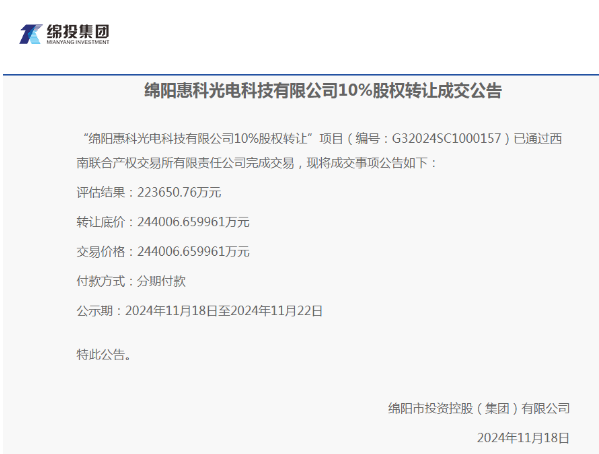Viewport: 599px width, 454px height.
Task: Click the 公示期 date range line
Action: coord(199,311)
